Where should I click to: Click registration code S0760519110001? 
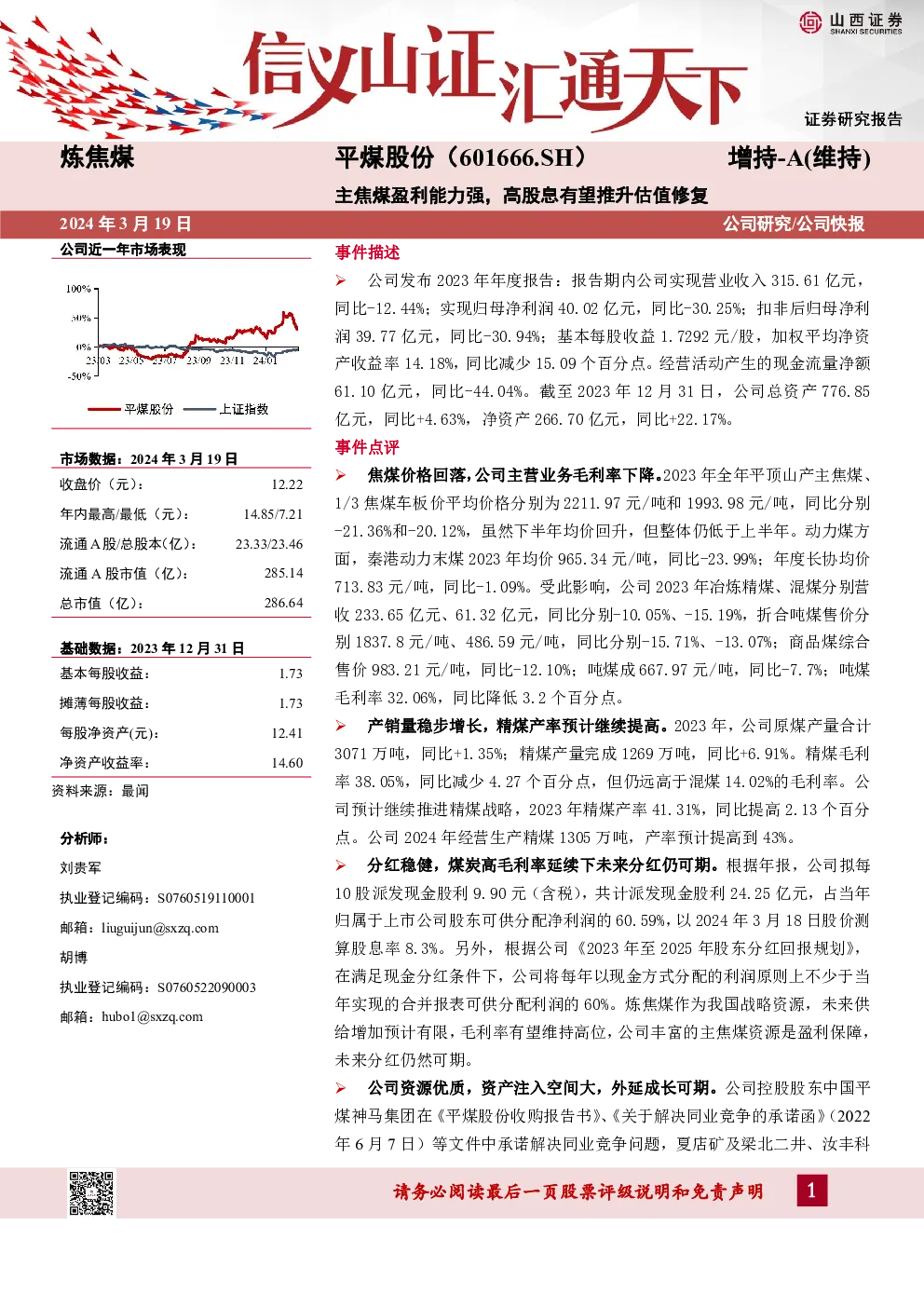[x=206, y=898]
